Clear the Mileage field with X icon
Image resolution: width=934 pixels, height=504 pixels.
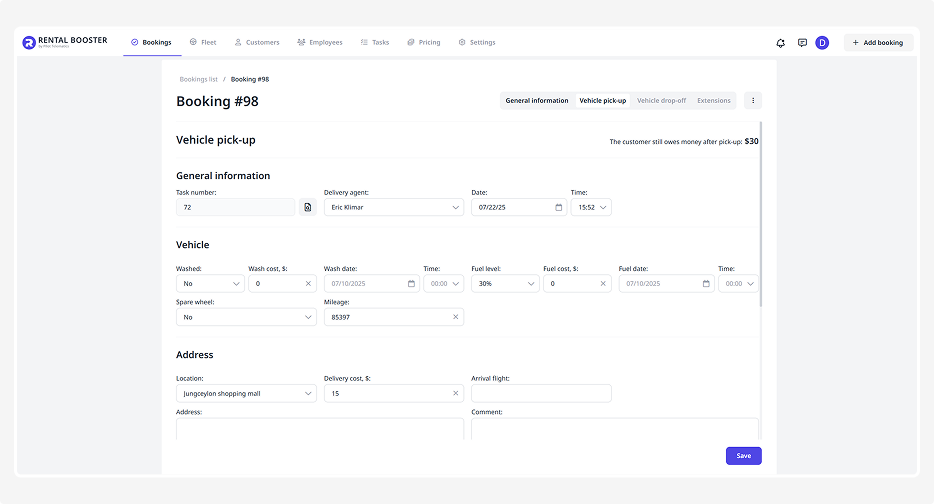455,317
